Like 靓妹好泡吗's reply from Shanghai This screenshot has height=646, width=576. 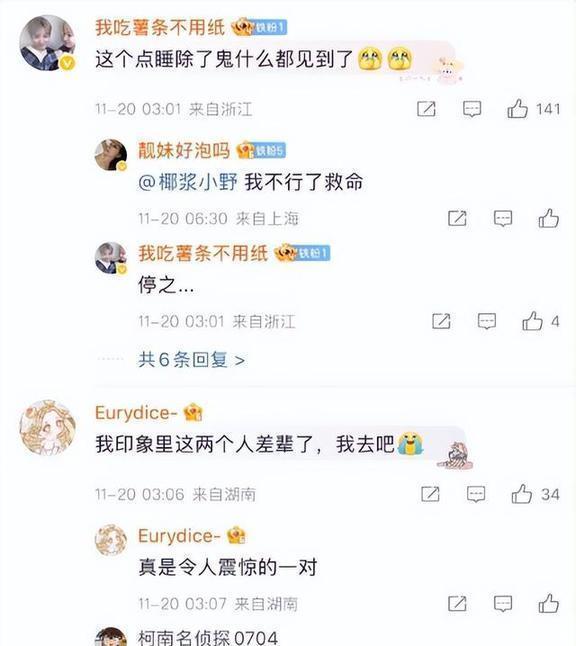(x=549, y=218)
